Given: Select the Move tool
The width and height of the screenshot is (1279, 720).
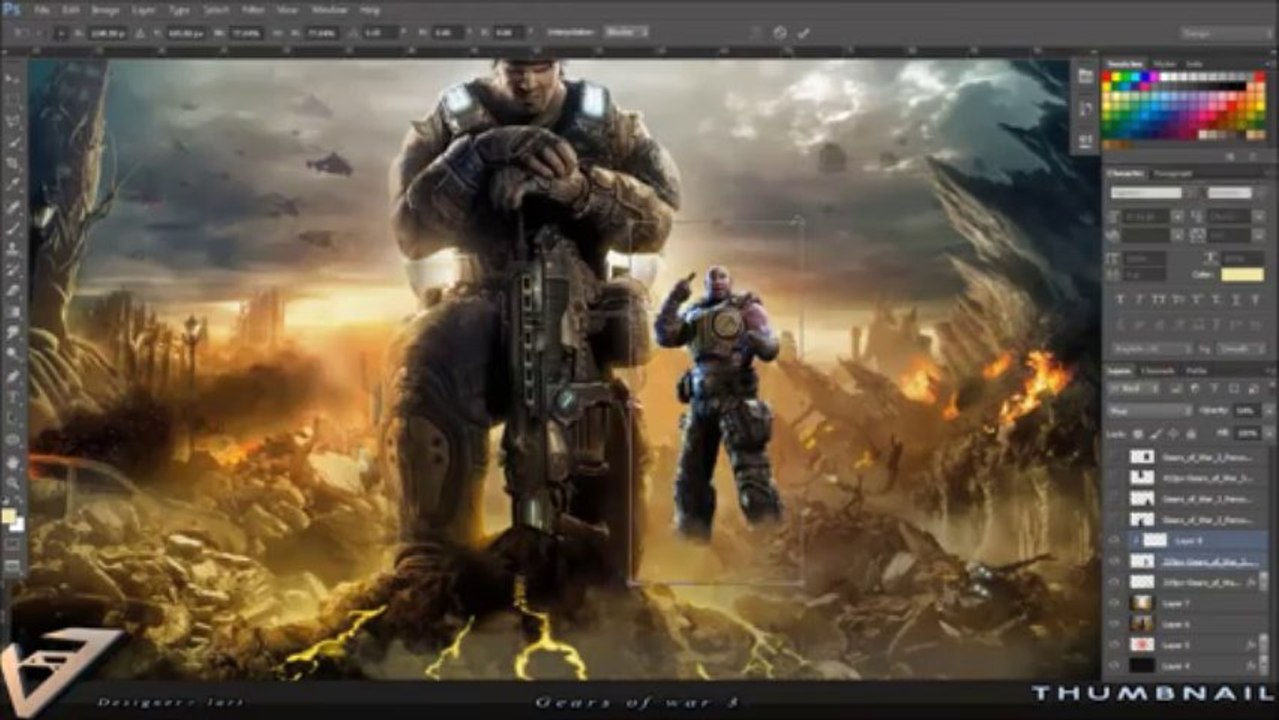Looking at the screenshot, I should [x=14, y=79].
